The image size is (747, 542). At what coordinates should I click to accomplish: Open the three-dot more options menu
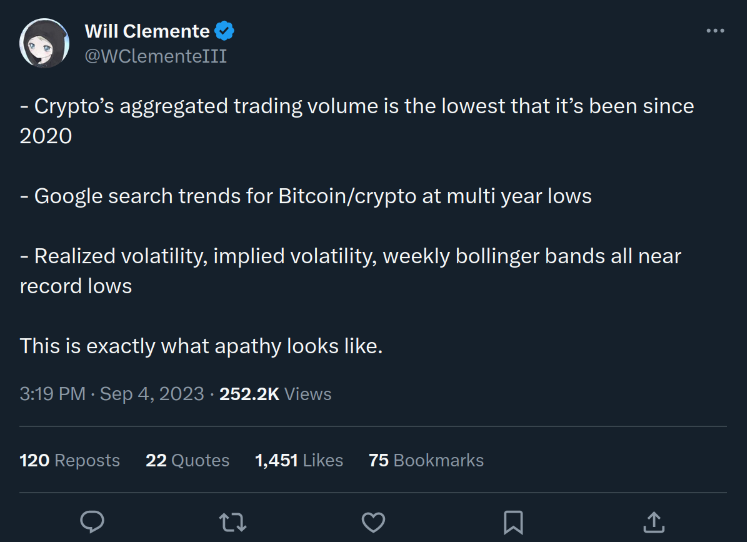coord(715,31)
